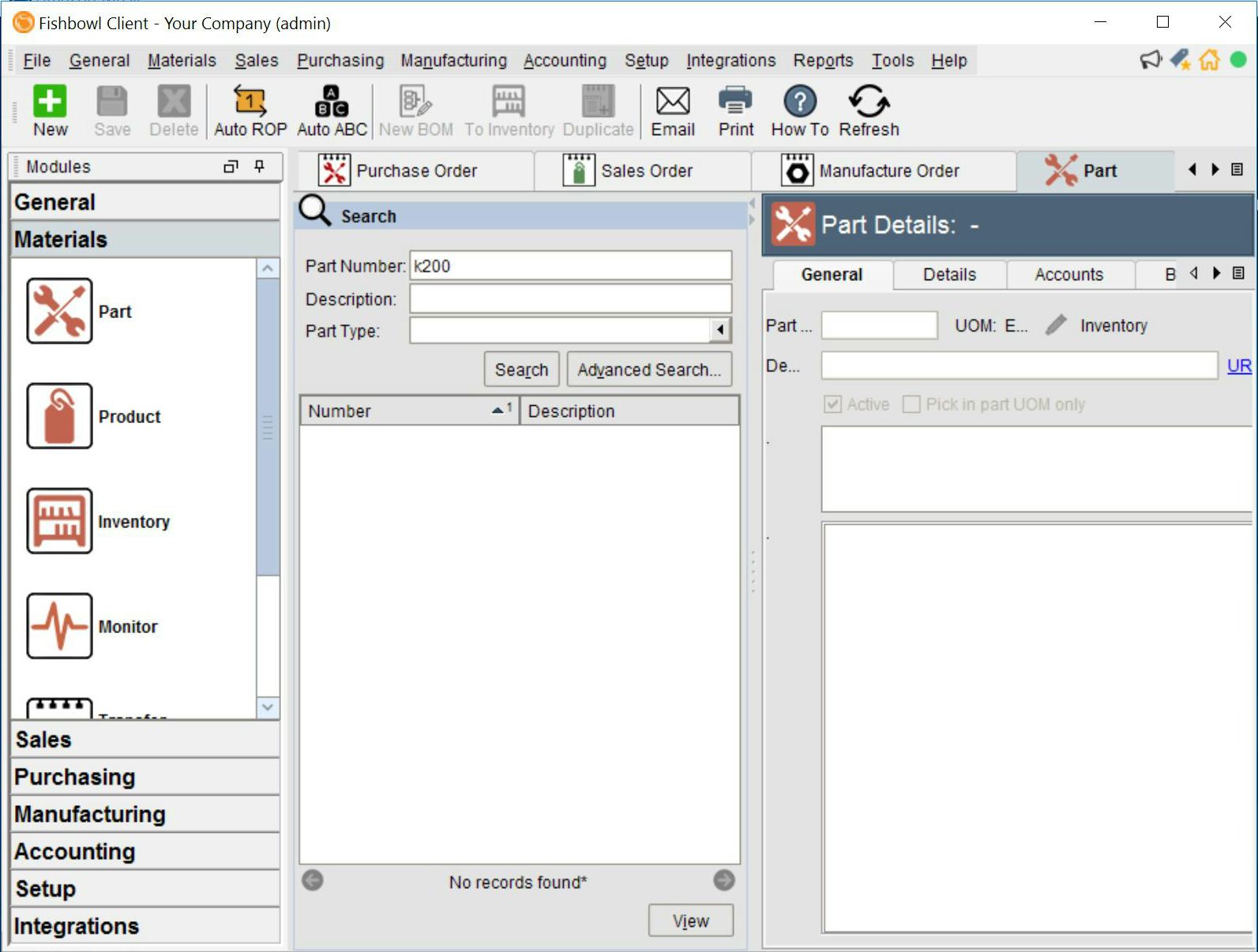This screenshot has width=1258, height=952.
Task: Click the Search button
Action: [x=521, y=369]
